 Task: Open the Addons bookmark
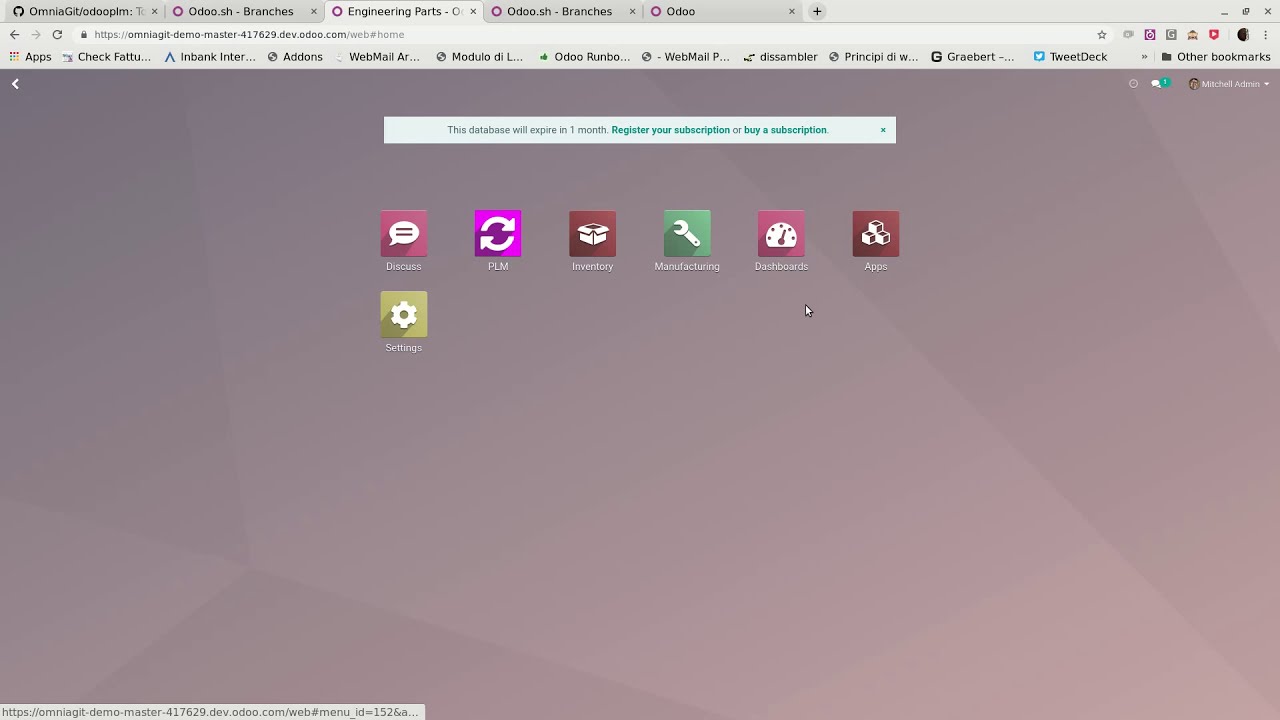click(294, 57)
